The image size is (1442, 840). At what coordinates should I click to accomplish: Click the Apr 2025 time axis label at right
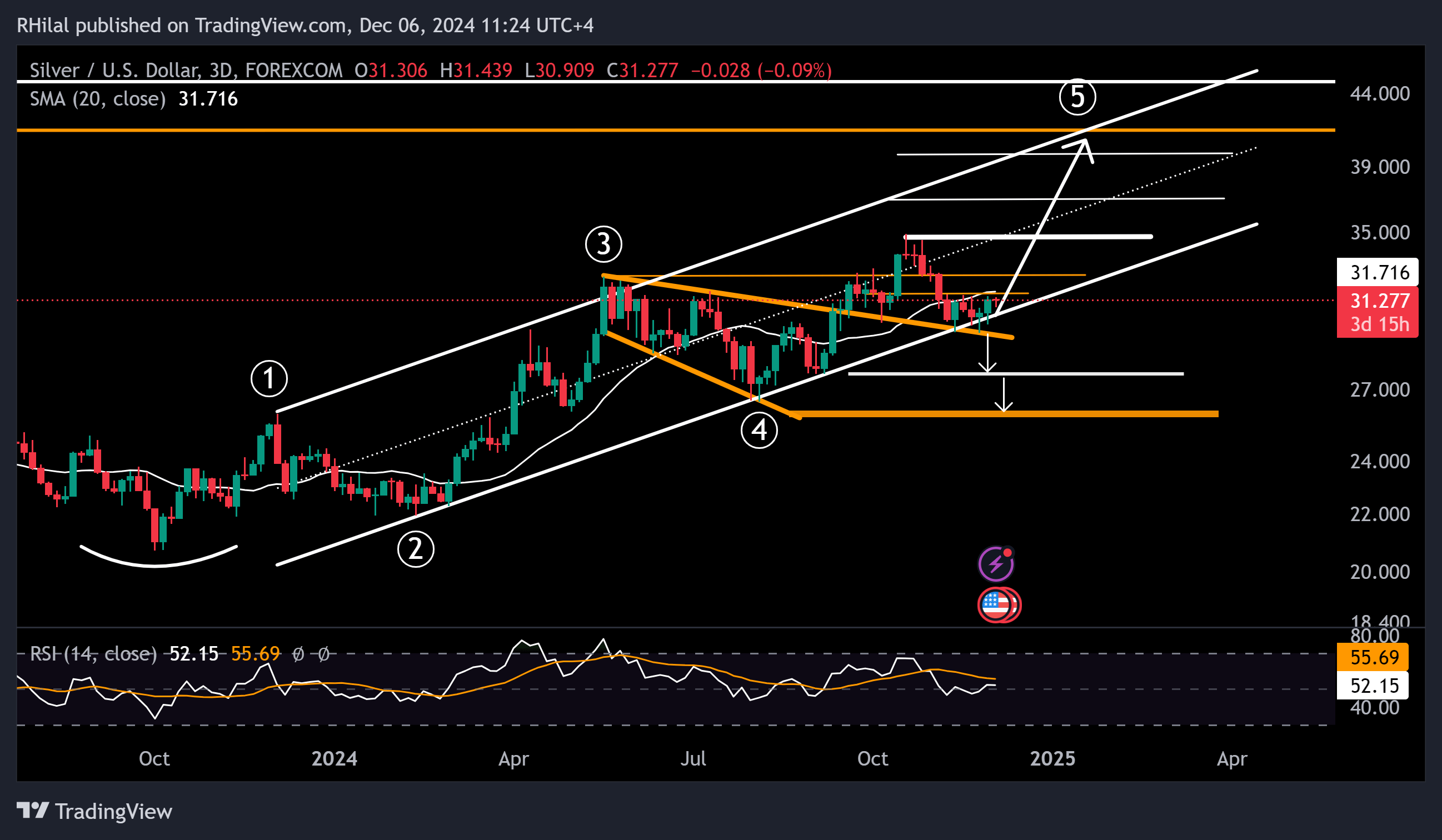pyautogui.click(x=1232, y=759)
